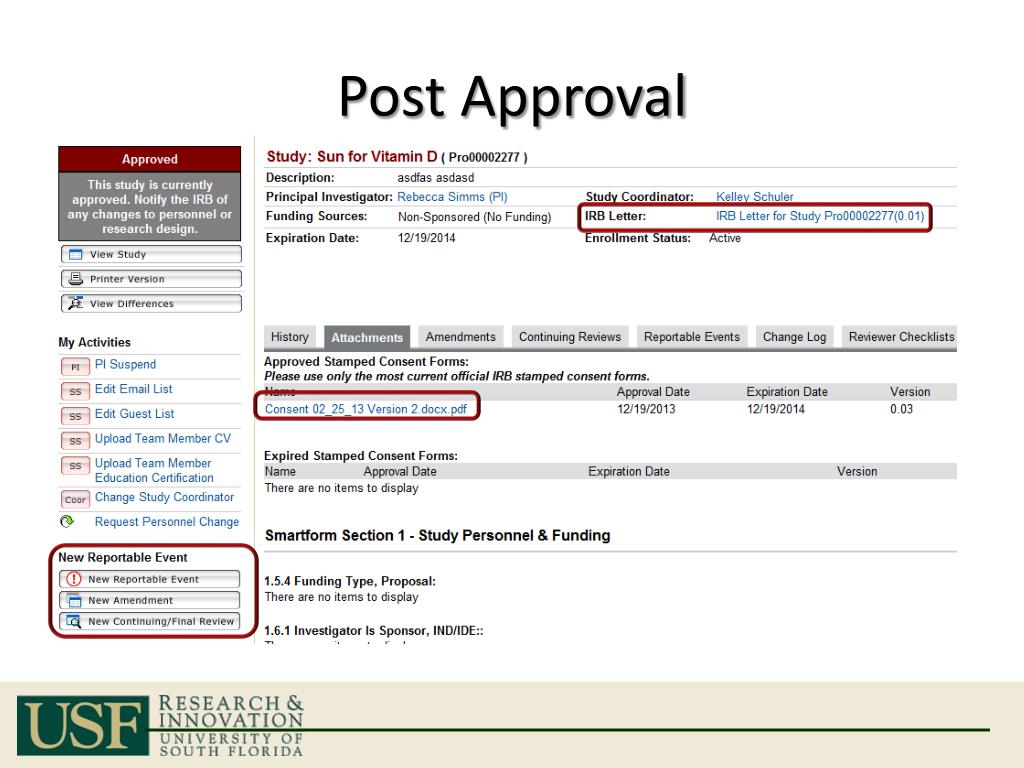The height and width of the screenshot is (768, 1024).
Task: Click the approved consent's Approval Date 12/19/2013
Action: pos(647,409)
